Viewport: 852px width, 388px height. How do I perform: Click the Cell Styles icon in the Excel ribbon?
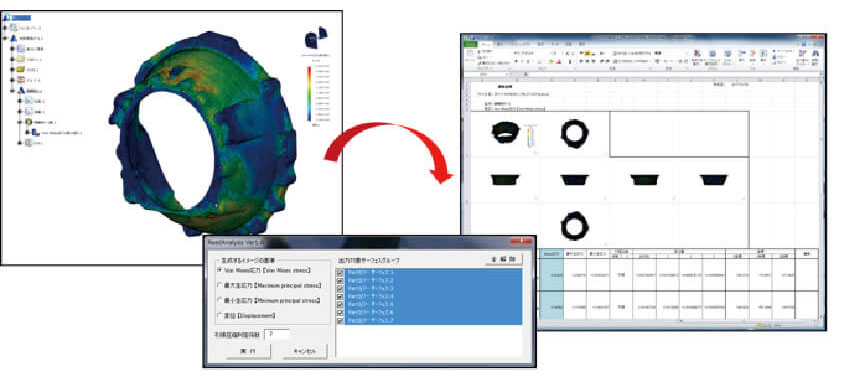pyautogui.click(x=727, y=54)
